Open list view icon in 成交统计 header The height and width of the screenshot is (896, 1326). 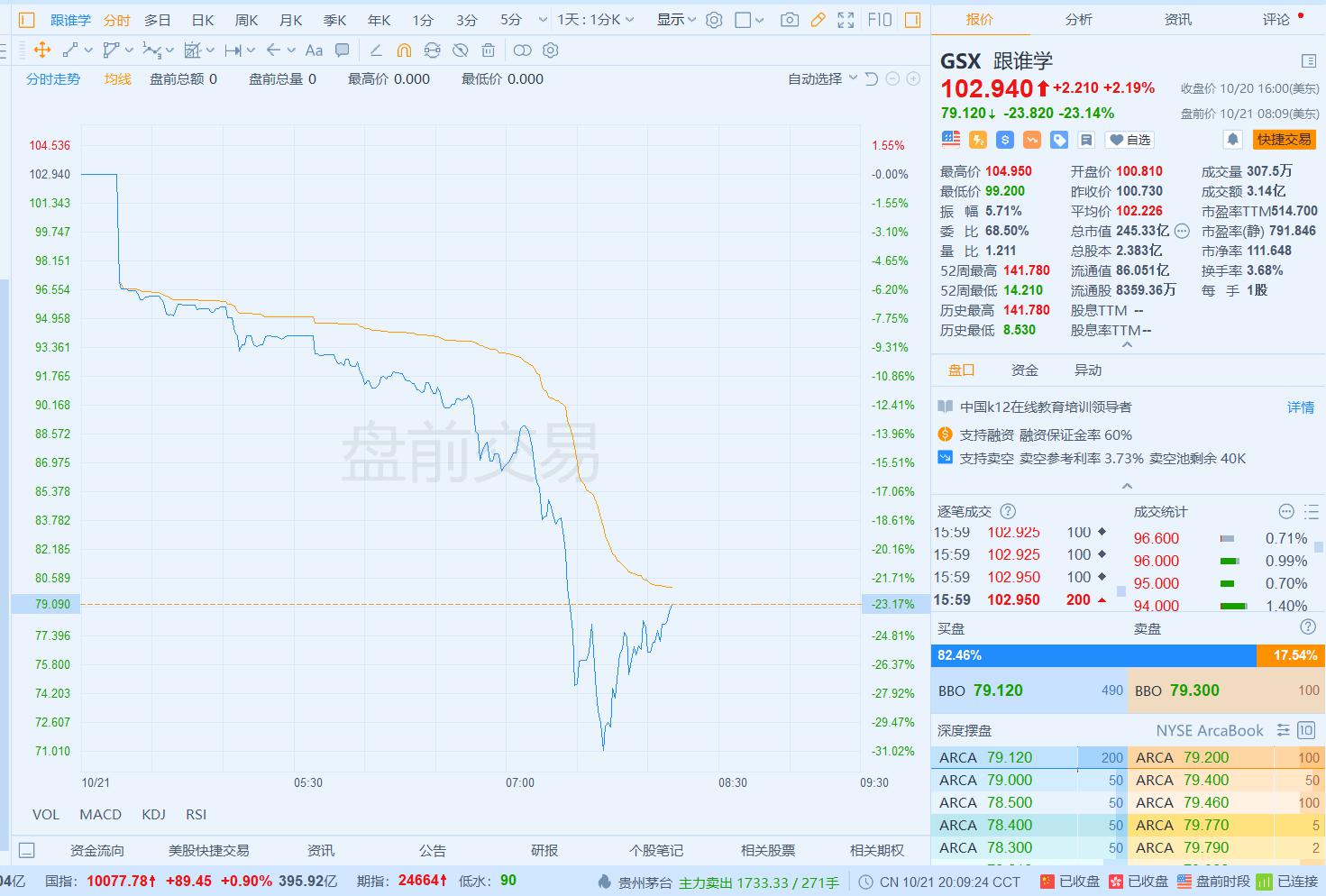(1311, 511)
